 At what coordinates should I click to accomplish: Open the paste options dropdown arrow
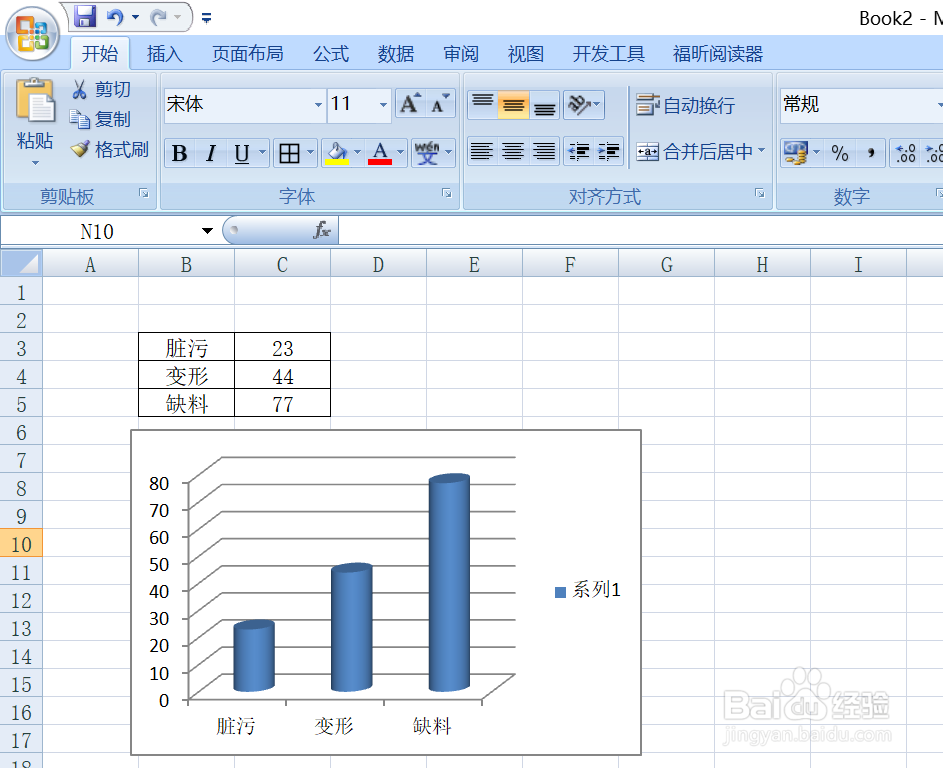(35, 163)
